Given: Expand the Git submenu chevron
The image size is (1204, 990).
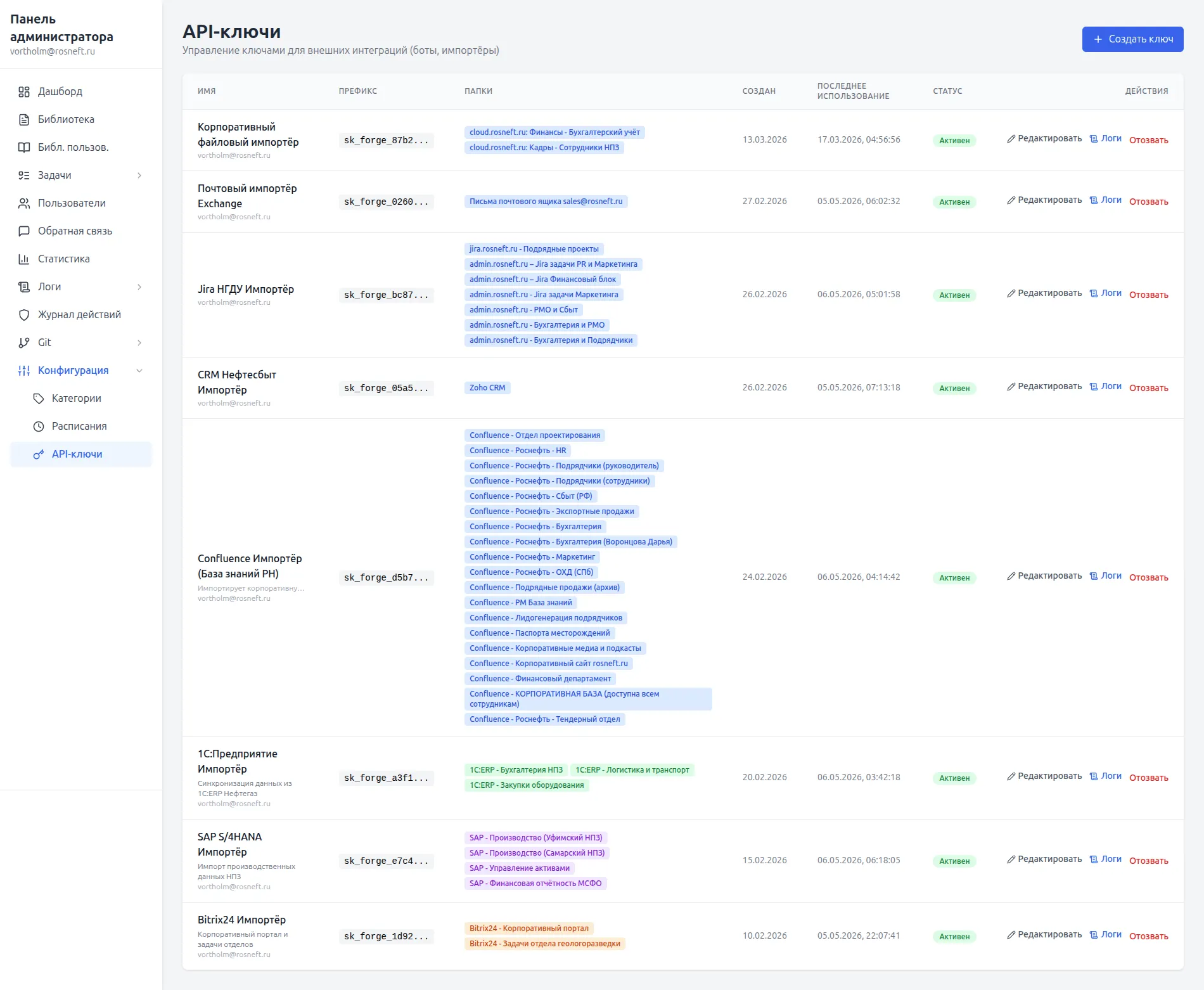Looking at the screenshot, I should pos(139,343).
